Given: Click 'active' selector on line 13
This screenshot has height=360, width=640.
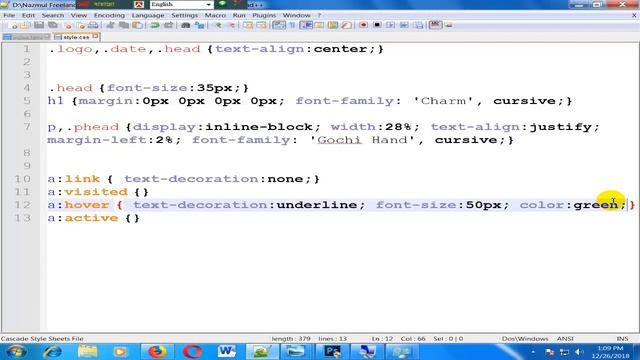Looking at the screenshot, I should coord(91,218).
